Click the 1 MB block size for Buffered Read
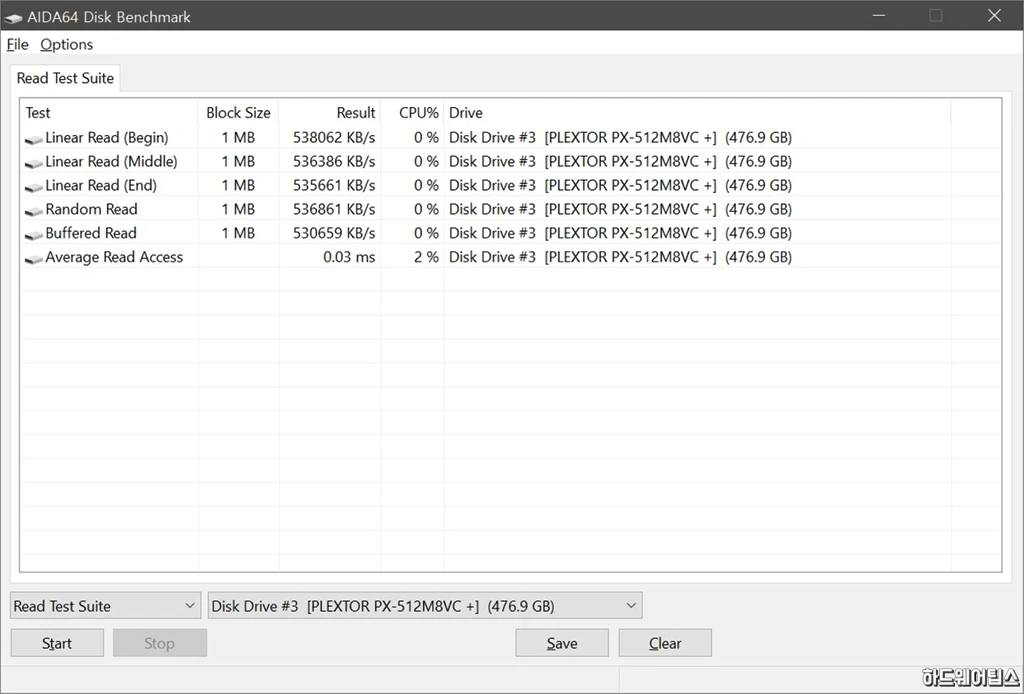Image resolution: width=1024 pixels, height=694 pixels. click(x=238, y=233)
